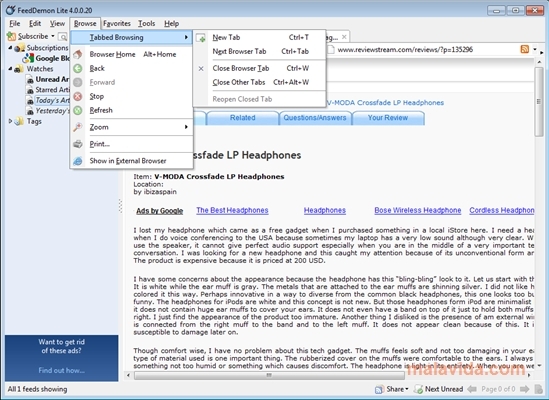Click the search magnifier icon in toolbar
549x400 pixels.
[x=62, y=36]
